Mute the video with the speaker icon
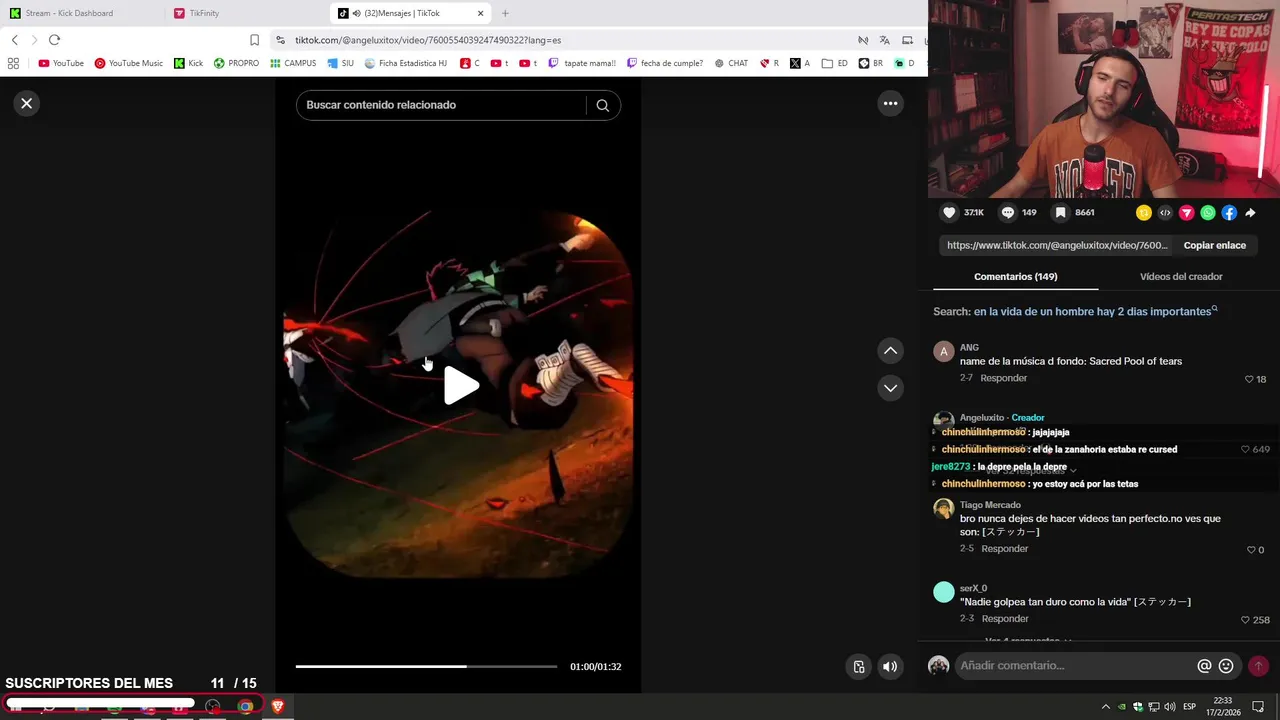1280x720 pixels. pyautogui.click(x=890, y=667)
